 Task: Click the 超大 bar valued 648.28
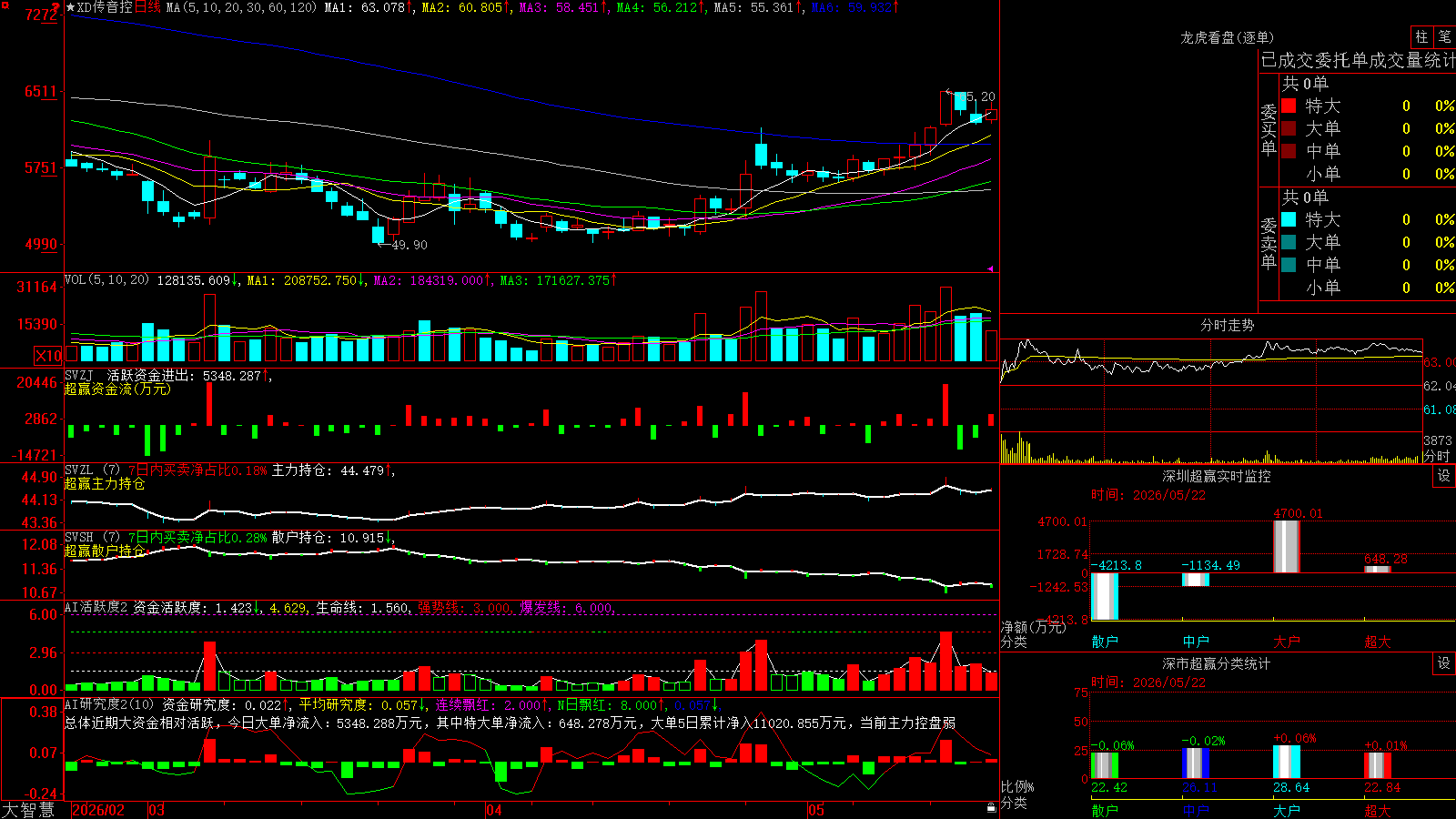(x=1378, y=570)
